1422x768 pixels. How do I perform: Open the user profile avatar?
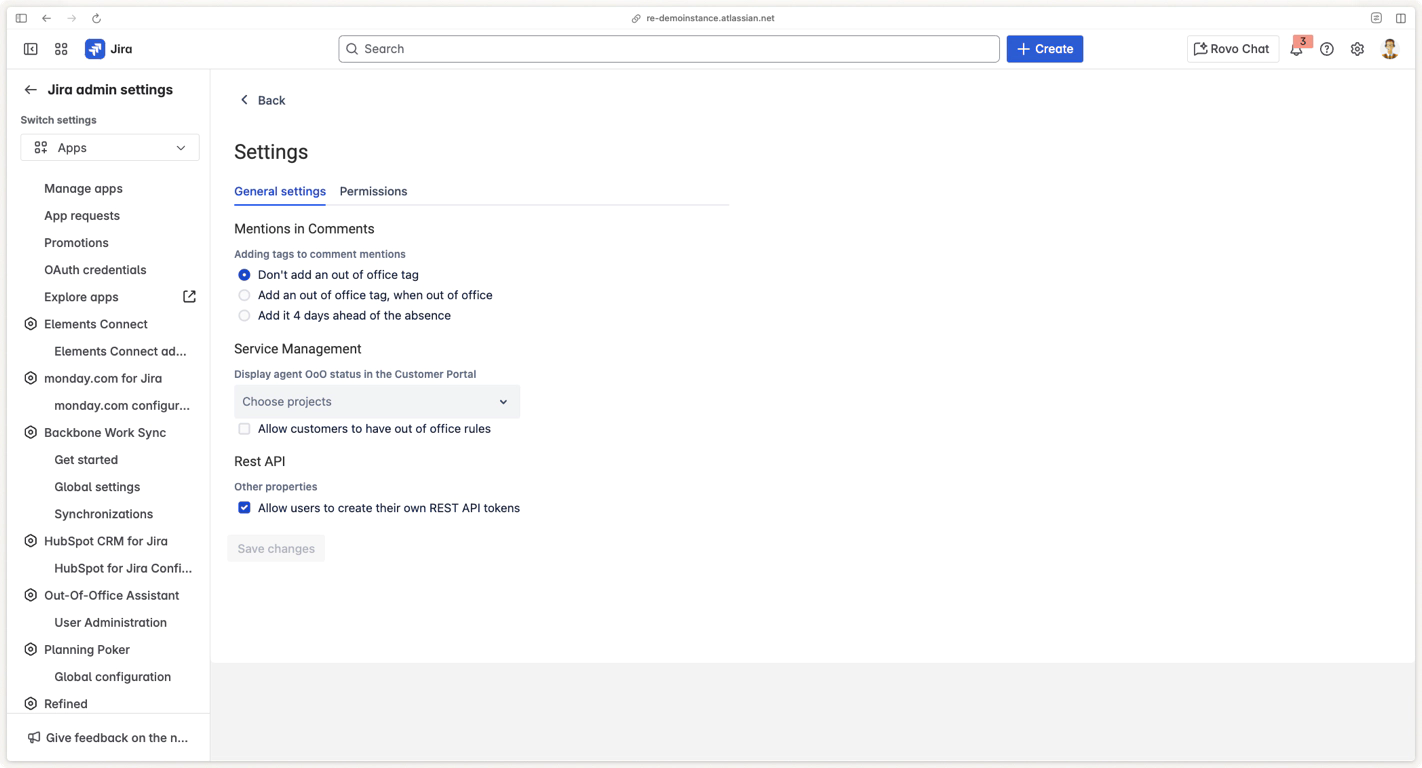tap(1389, 49)
